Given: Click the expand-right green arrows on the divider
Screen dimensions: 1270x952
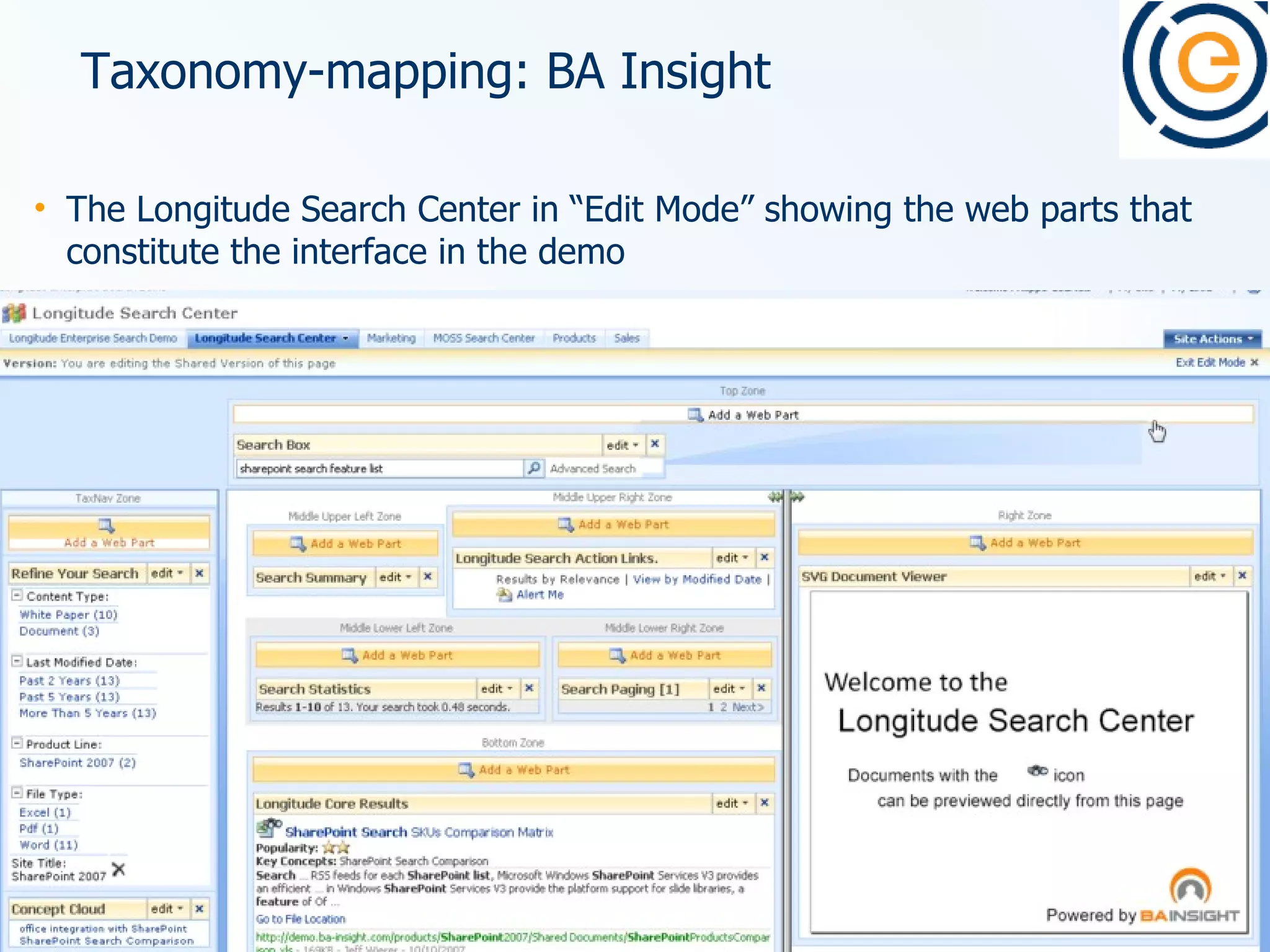Looking at the screenshot, I should click(797, 496).
